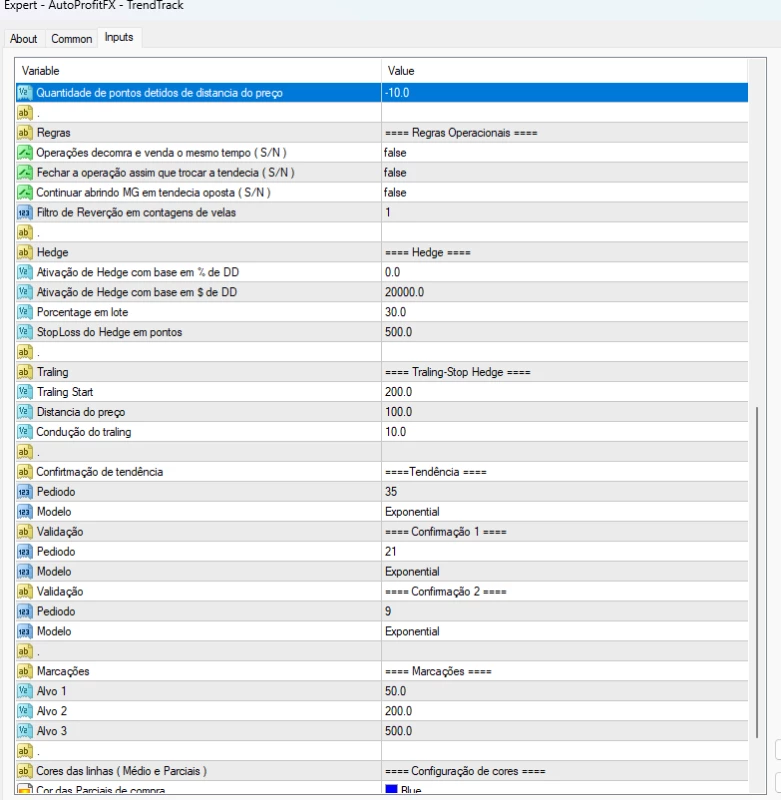
Task: Click the boolean icon next to 'Fechar a operação'
Action: coord(25,172)
